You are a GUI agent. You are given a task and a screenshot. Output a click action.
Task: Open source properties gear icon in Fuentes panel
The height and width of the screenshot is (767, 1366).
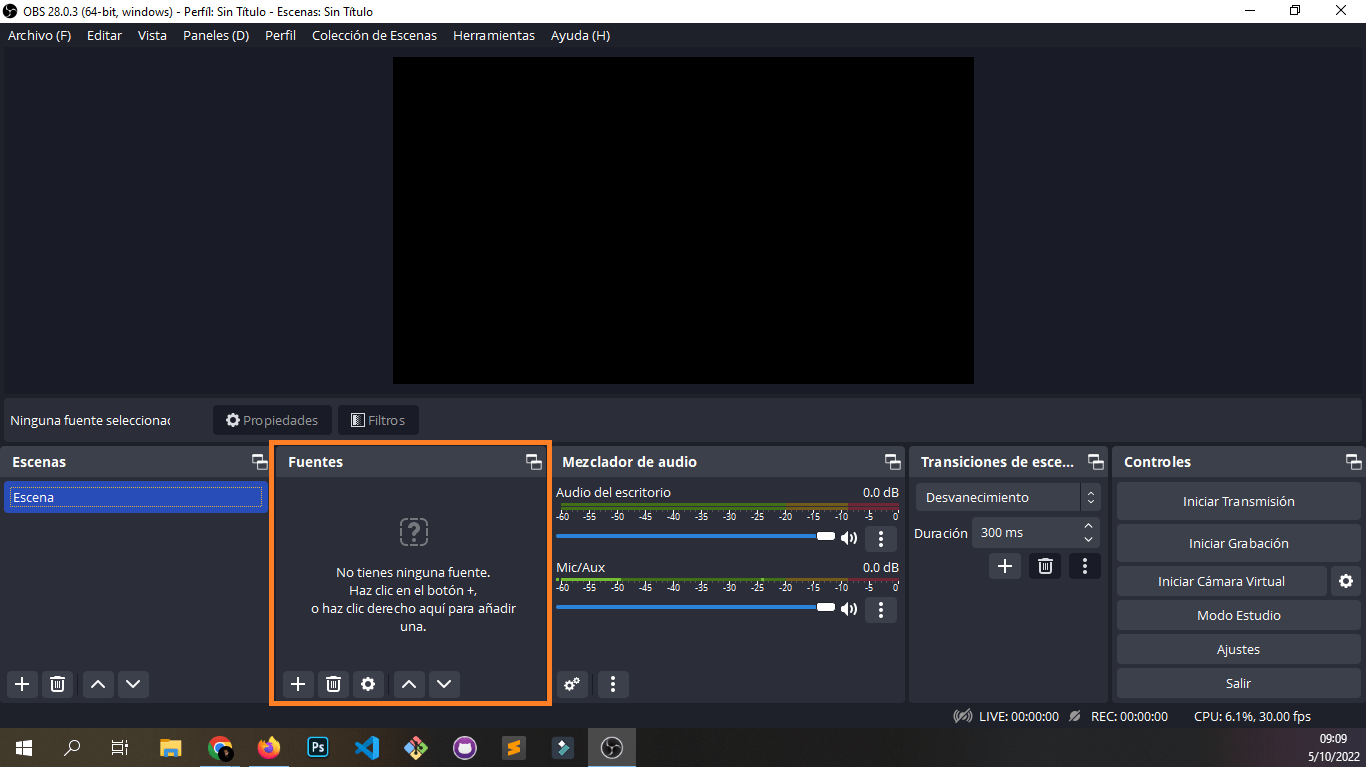[x=368, y=684]
